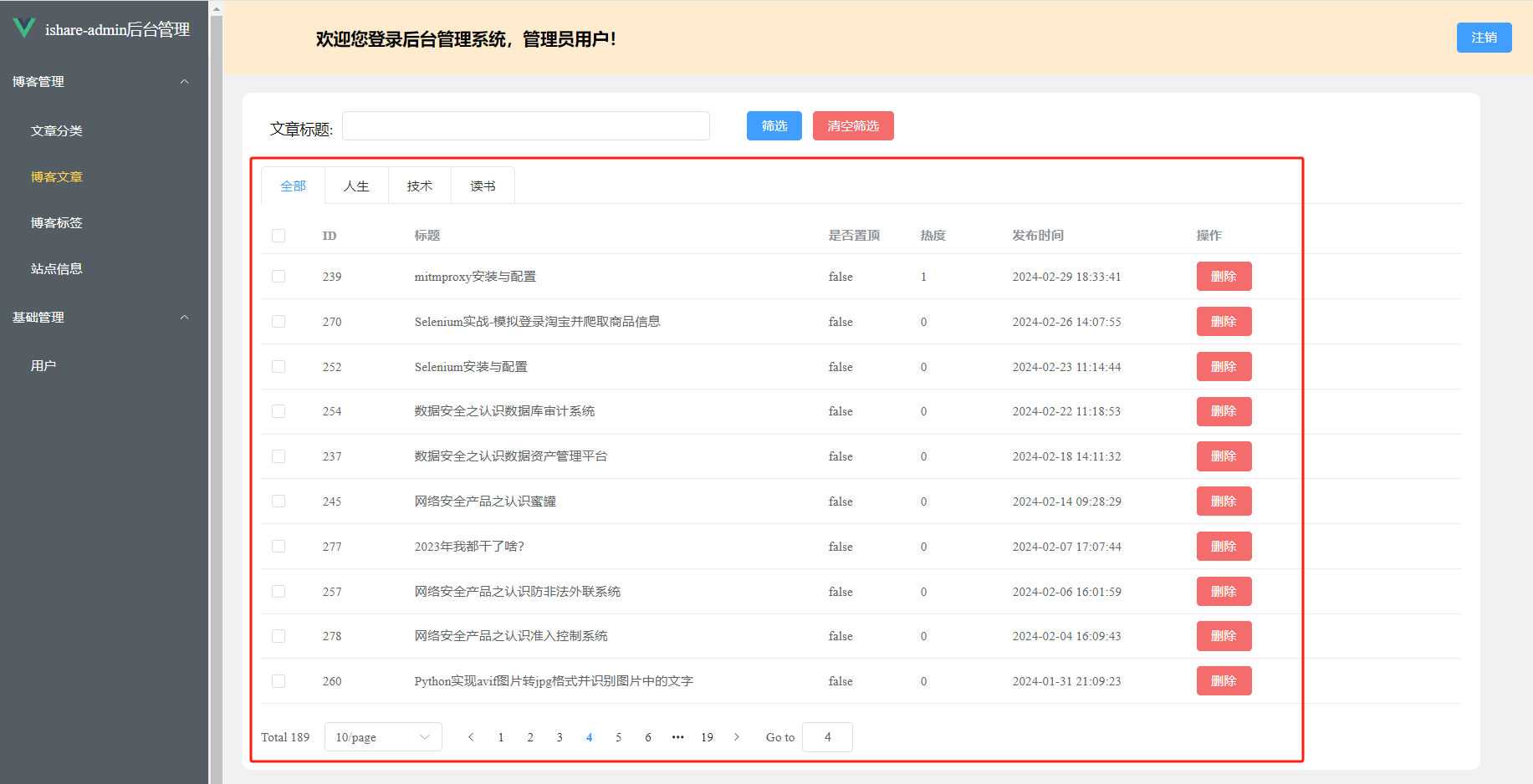
Task: Check the select-all checkbox in the table header
Action: pyautogui.click(x=278, y=235)
